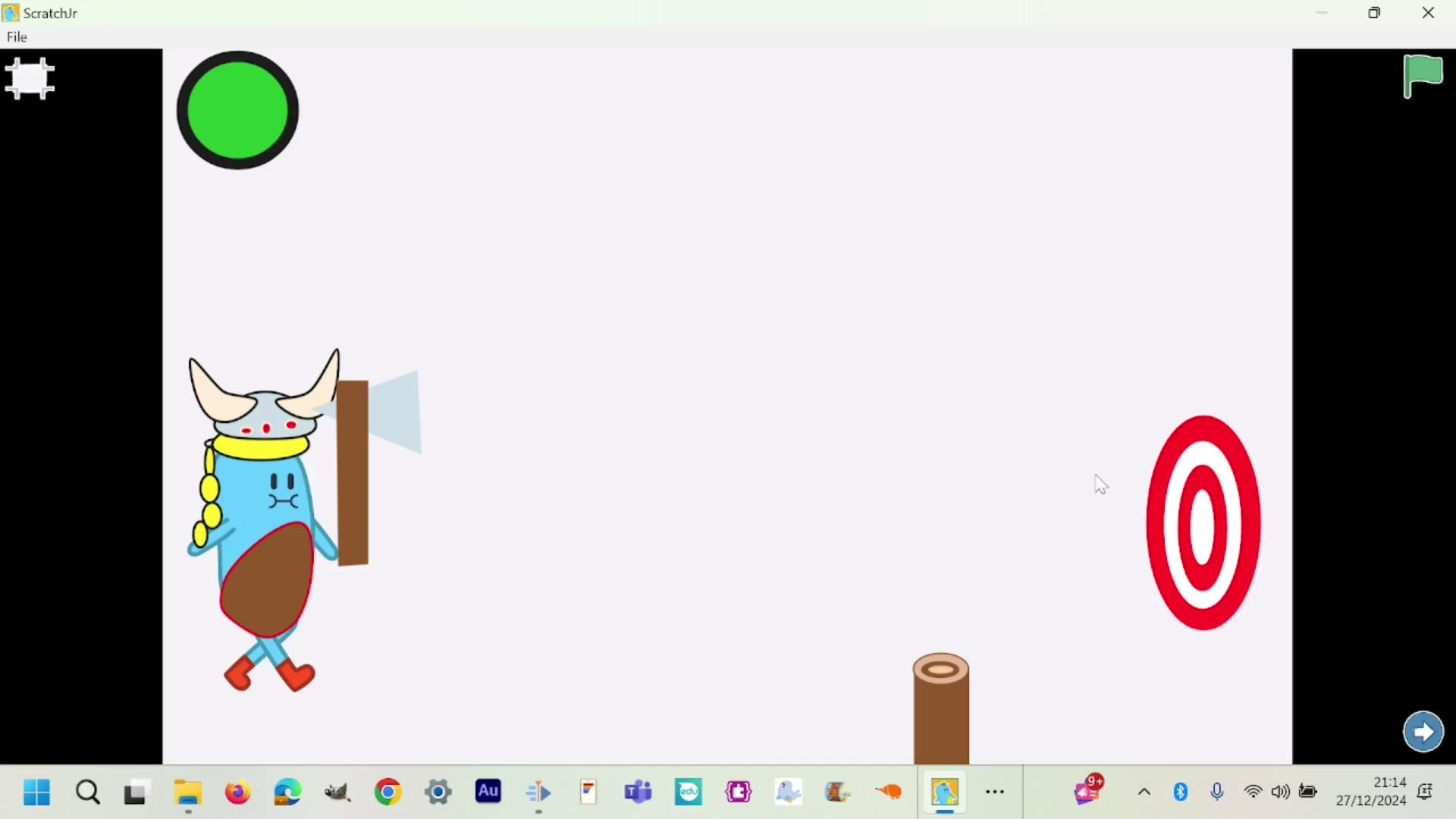Image resolution: width=1456 pixels, height=819 pixels.
Task: Launch Google Chrome from taskbar
Action: pos(388,792)
